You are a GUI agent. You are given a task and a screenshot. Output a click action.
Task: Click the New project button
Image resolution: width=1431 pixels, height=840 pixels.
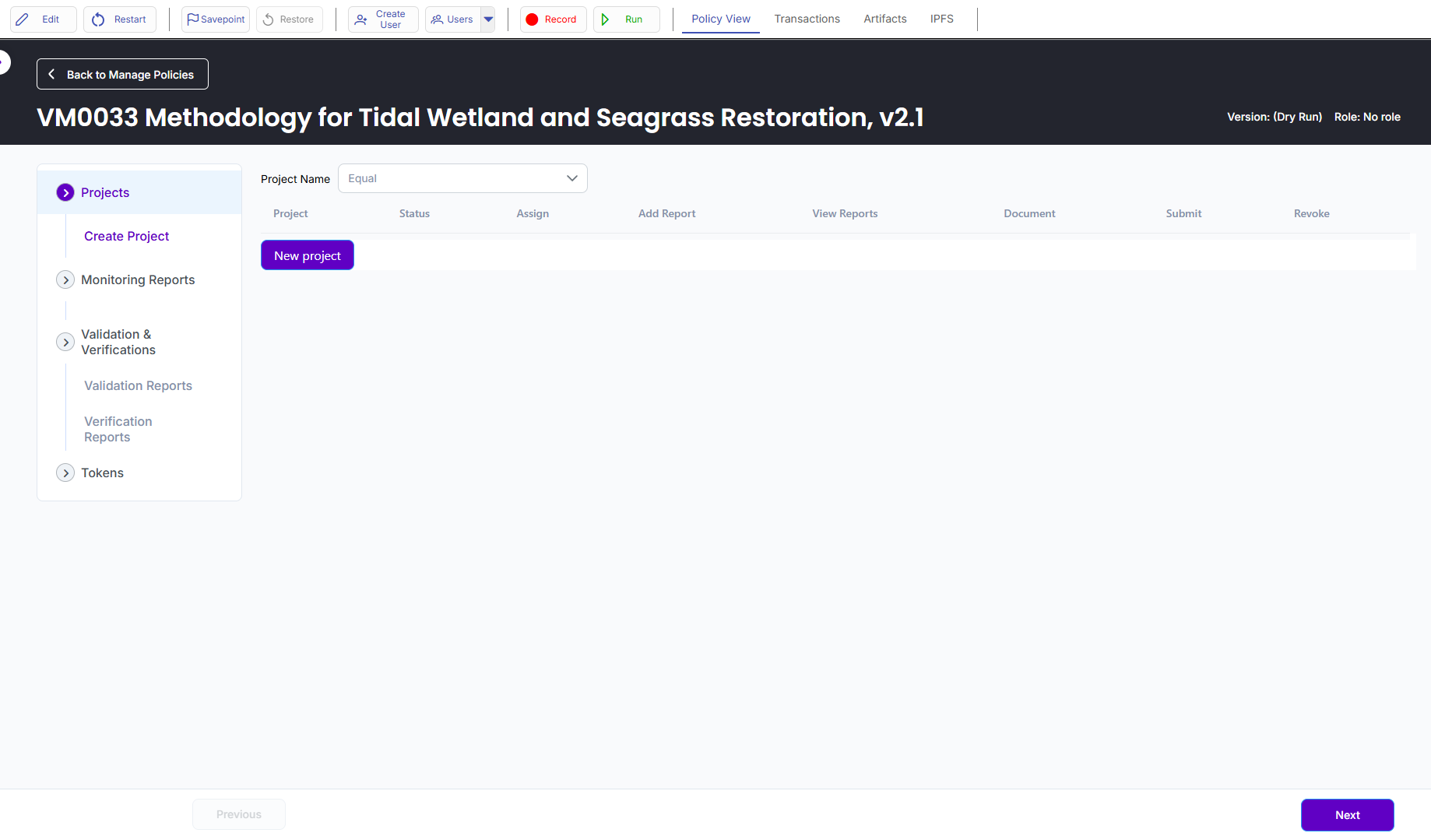pos(307,255)
